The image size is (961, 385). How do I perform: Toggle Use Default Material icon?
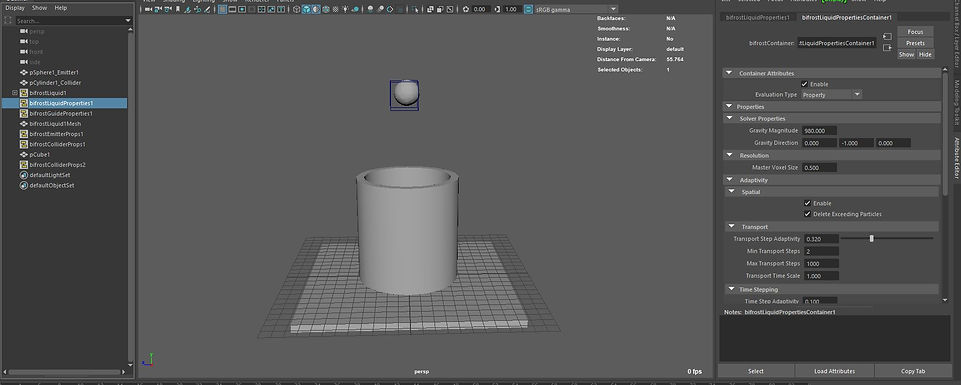coord(316,9)
